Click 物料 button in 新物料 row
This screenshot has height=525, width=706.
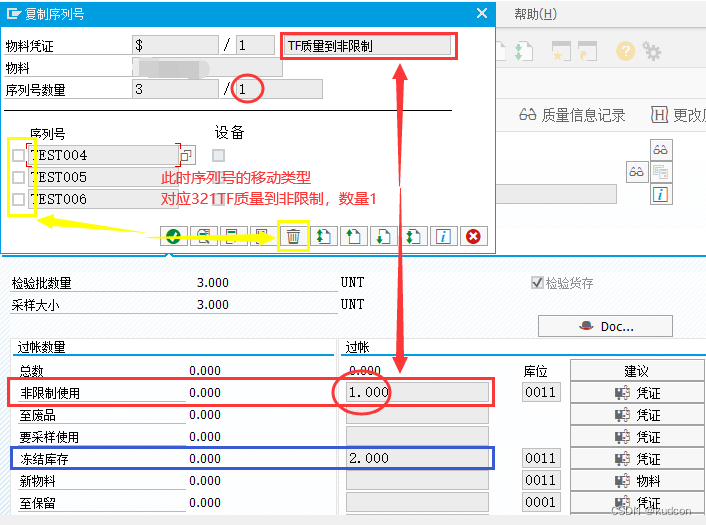pos(637,481)
